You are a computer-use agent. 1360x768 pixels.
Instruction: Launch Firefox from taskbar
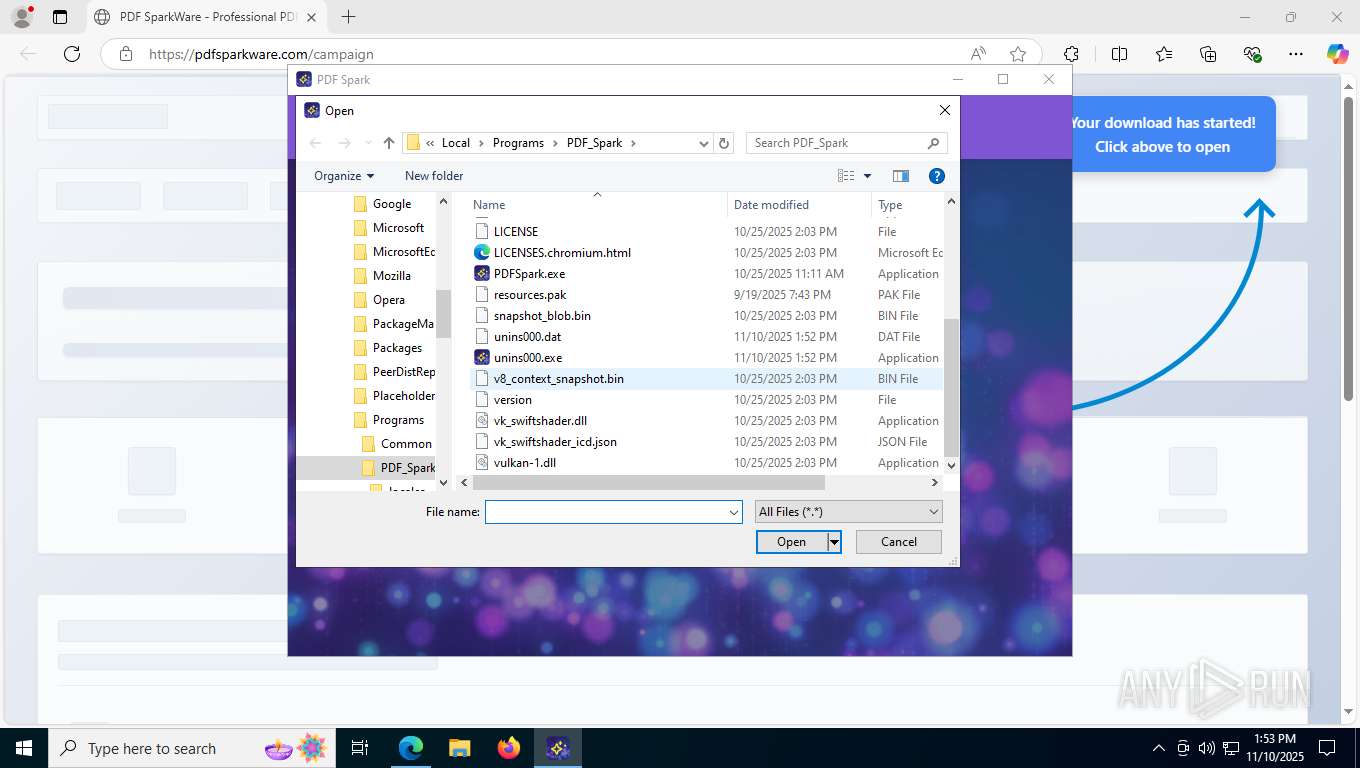[509, 748]
